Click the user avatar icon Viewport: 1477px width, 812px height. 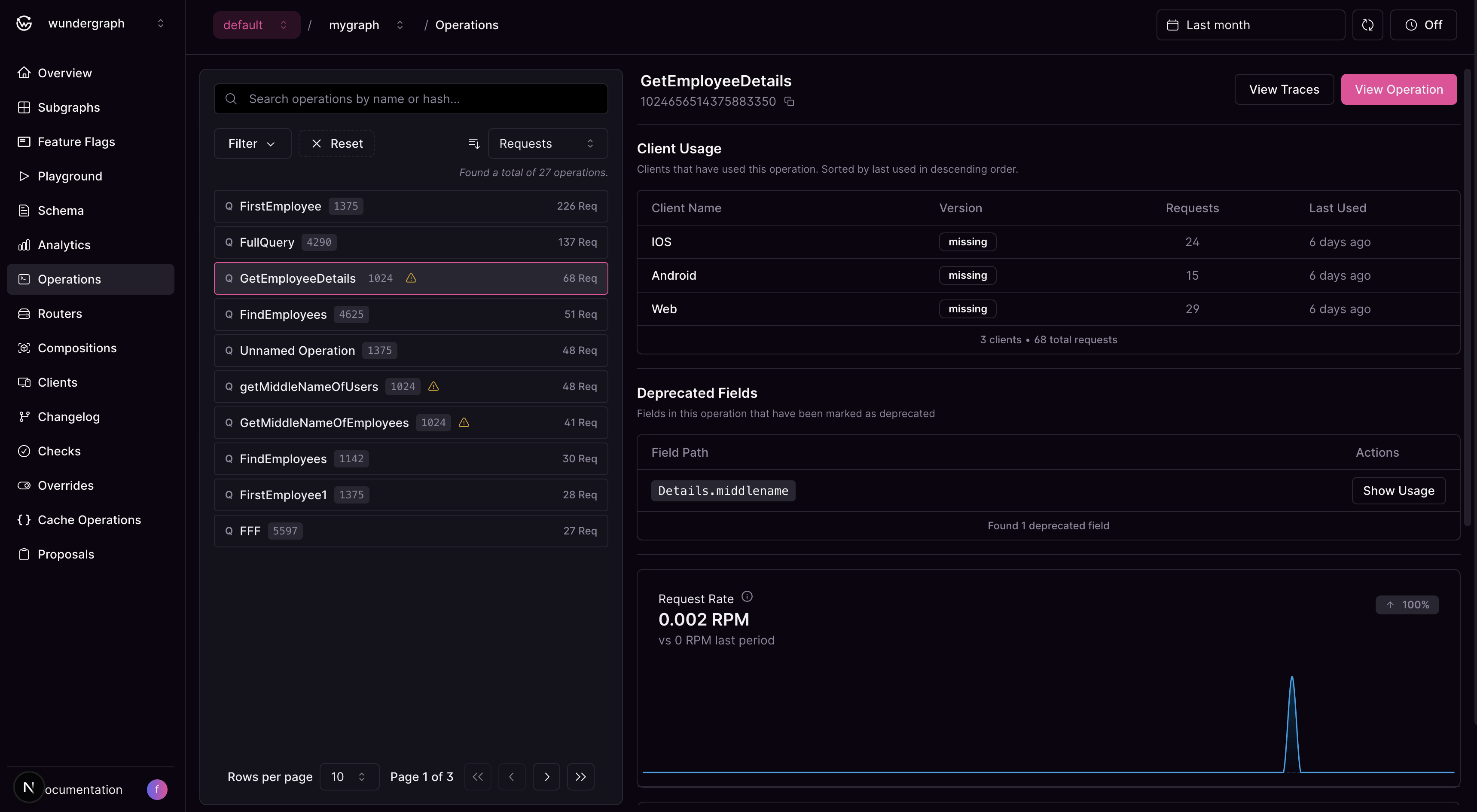point(156,789)
